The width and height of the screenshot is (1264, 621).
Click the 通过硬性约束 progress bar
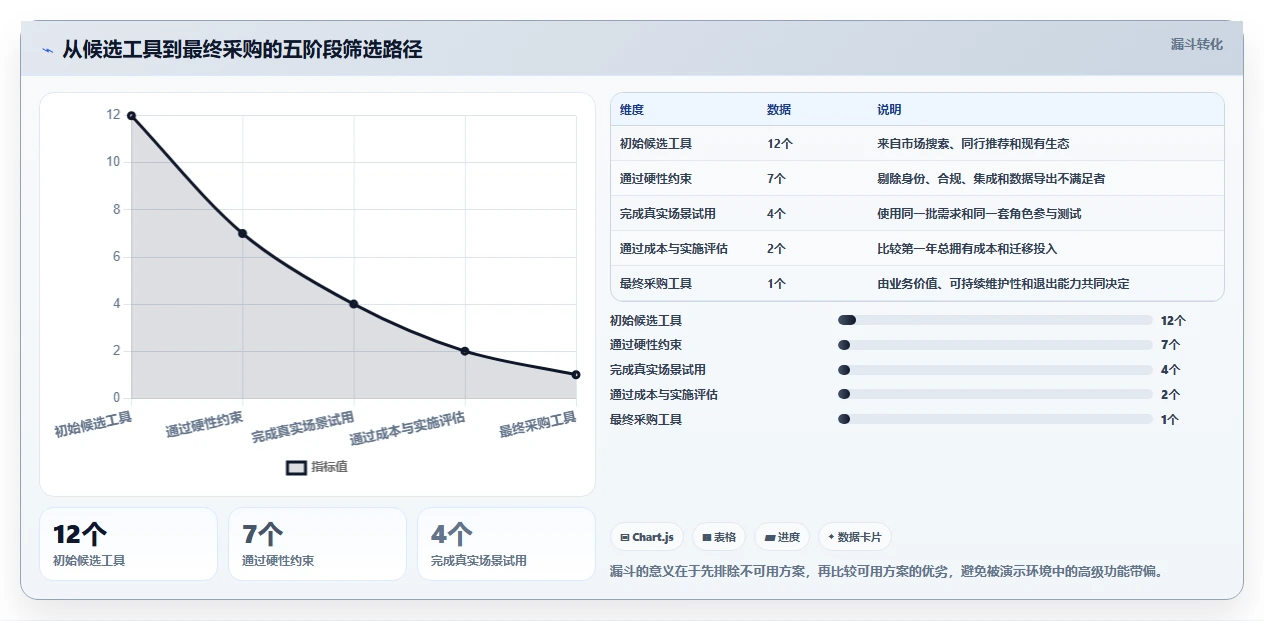995,345
